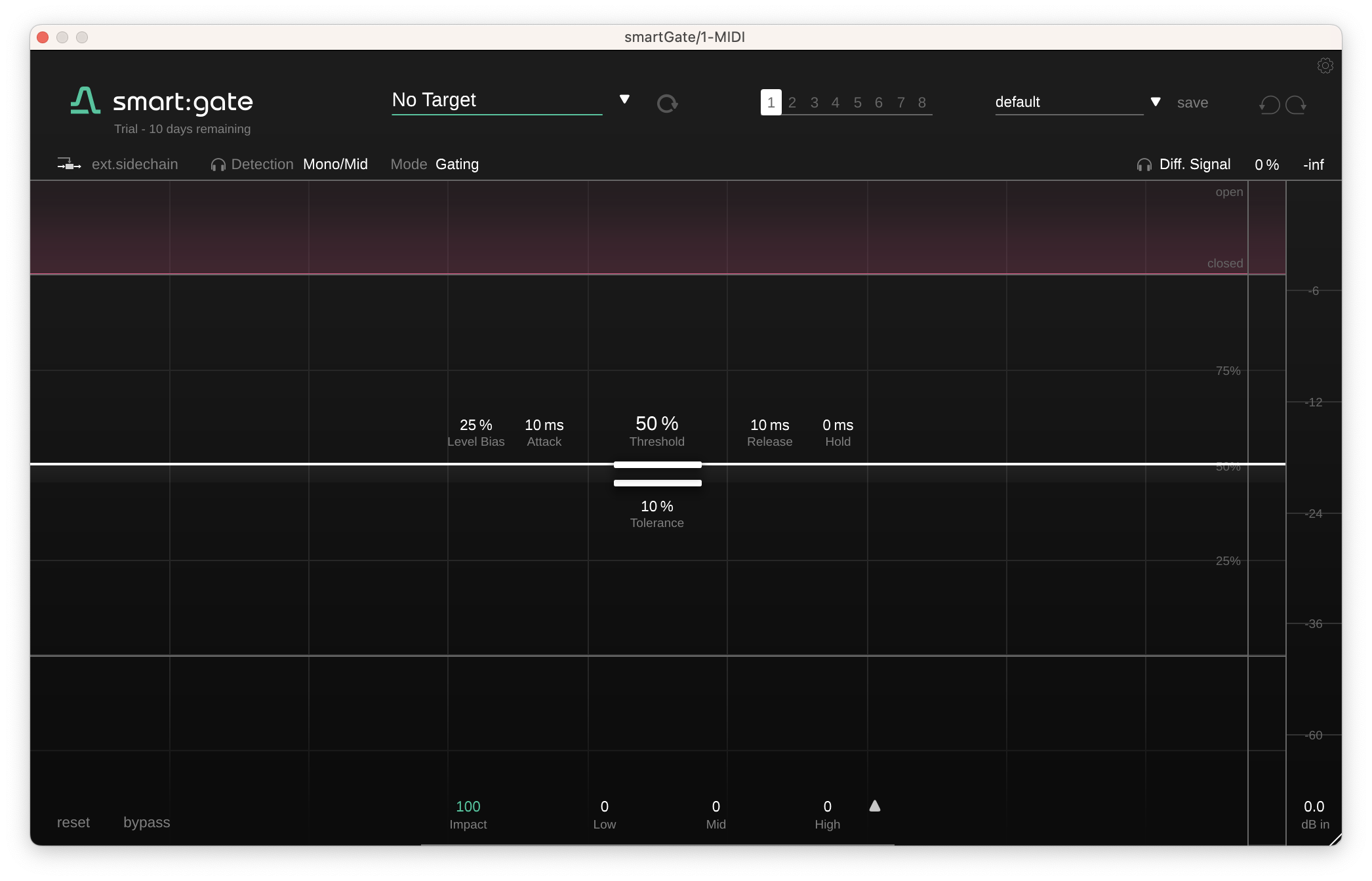The image size is (1372, 881).
Task: Click the save preset button
Action: tap(1192, 103)
